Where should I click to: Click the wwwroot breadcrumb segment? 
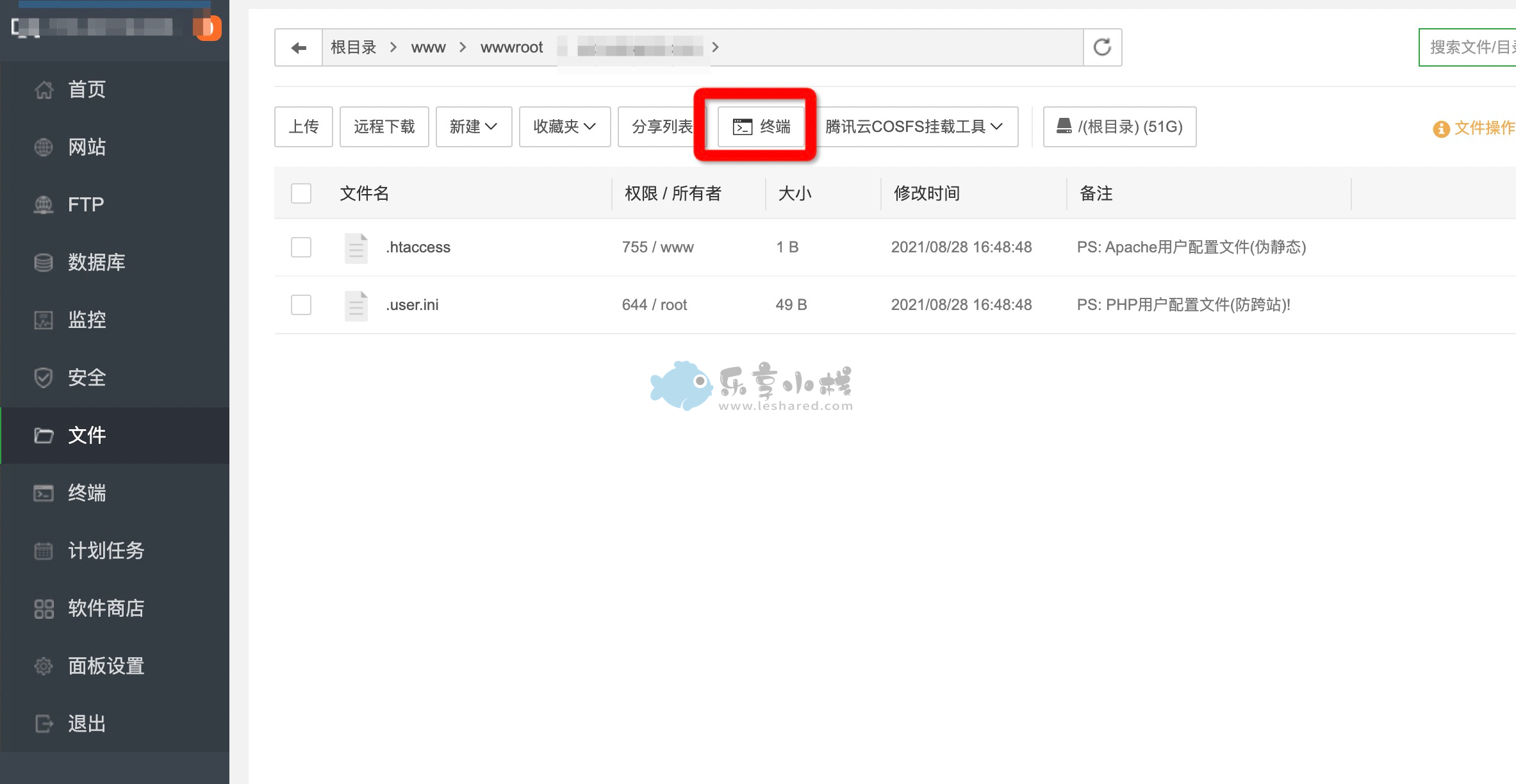511,47
